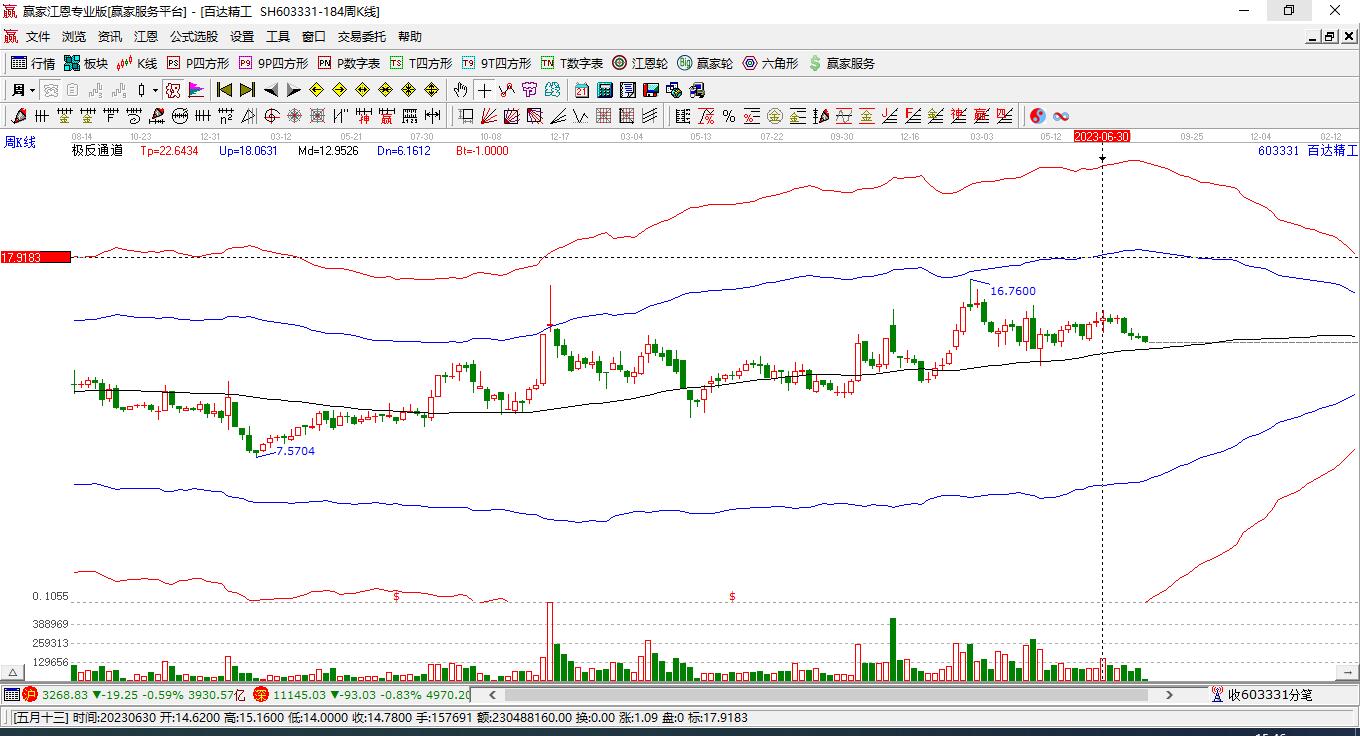The height and width of the screenshot is (736, 1360).
Task: Toggle the 权 adjustment icon
Action: (173, 90)
